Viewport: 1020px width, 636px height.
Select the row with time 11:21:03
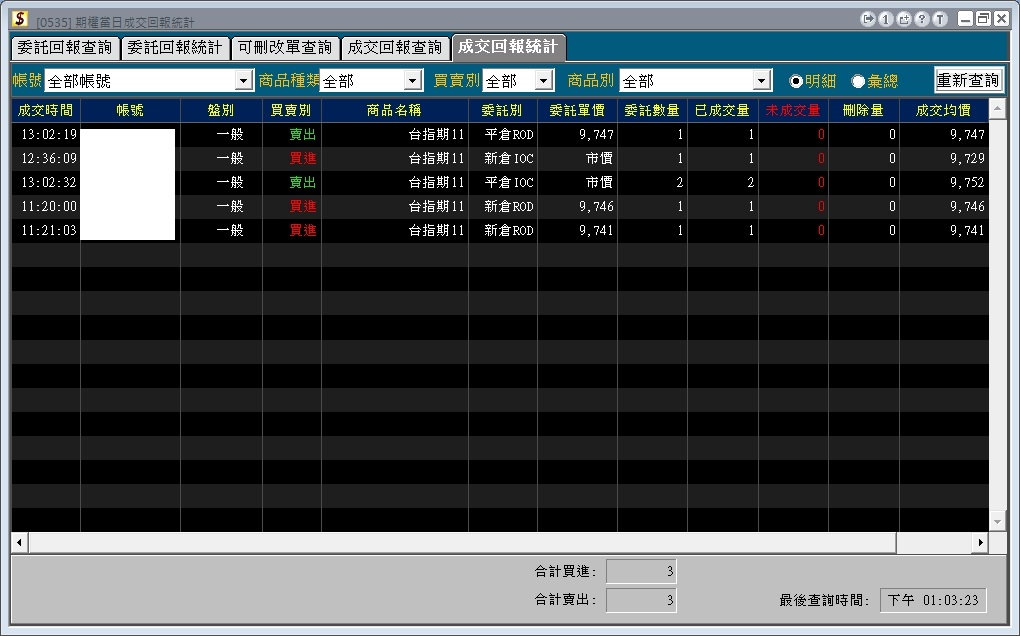500,231
